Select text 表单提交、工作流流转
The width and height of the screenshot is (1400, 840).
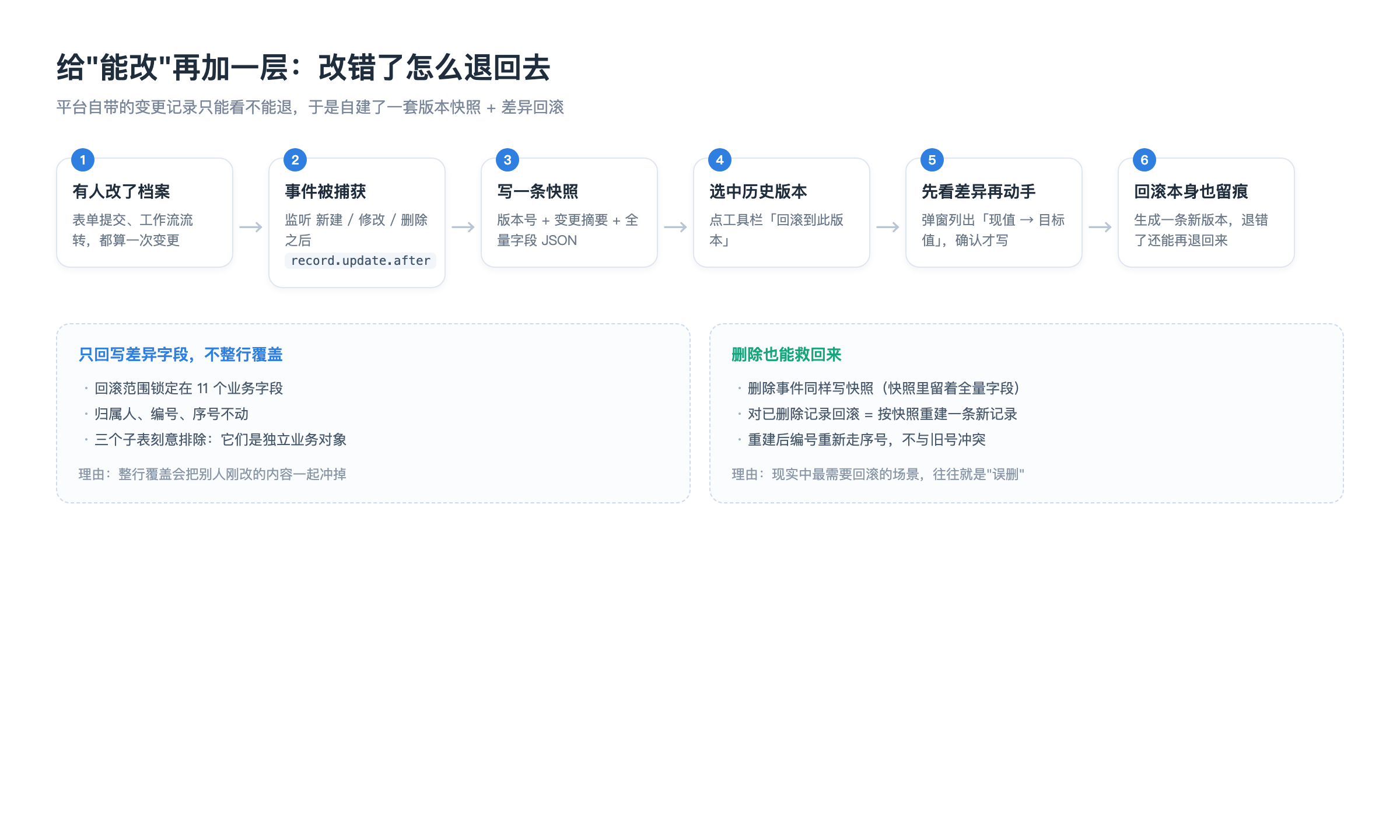coord(133,230)
